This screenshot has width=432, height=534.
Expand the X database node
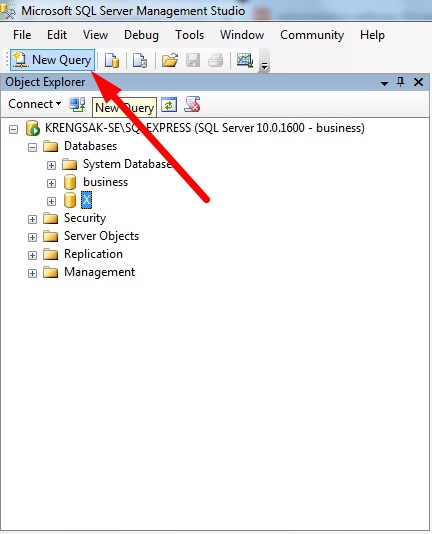coord(51,202)
